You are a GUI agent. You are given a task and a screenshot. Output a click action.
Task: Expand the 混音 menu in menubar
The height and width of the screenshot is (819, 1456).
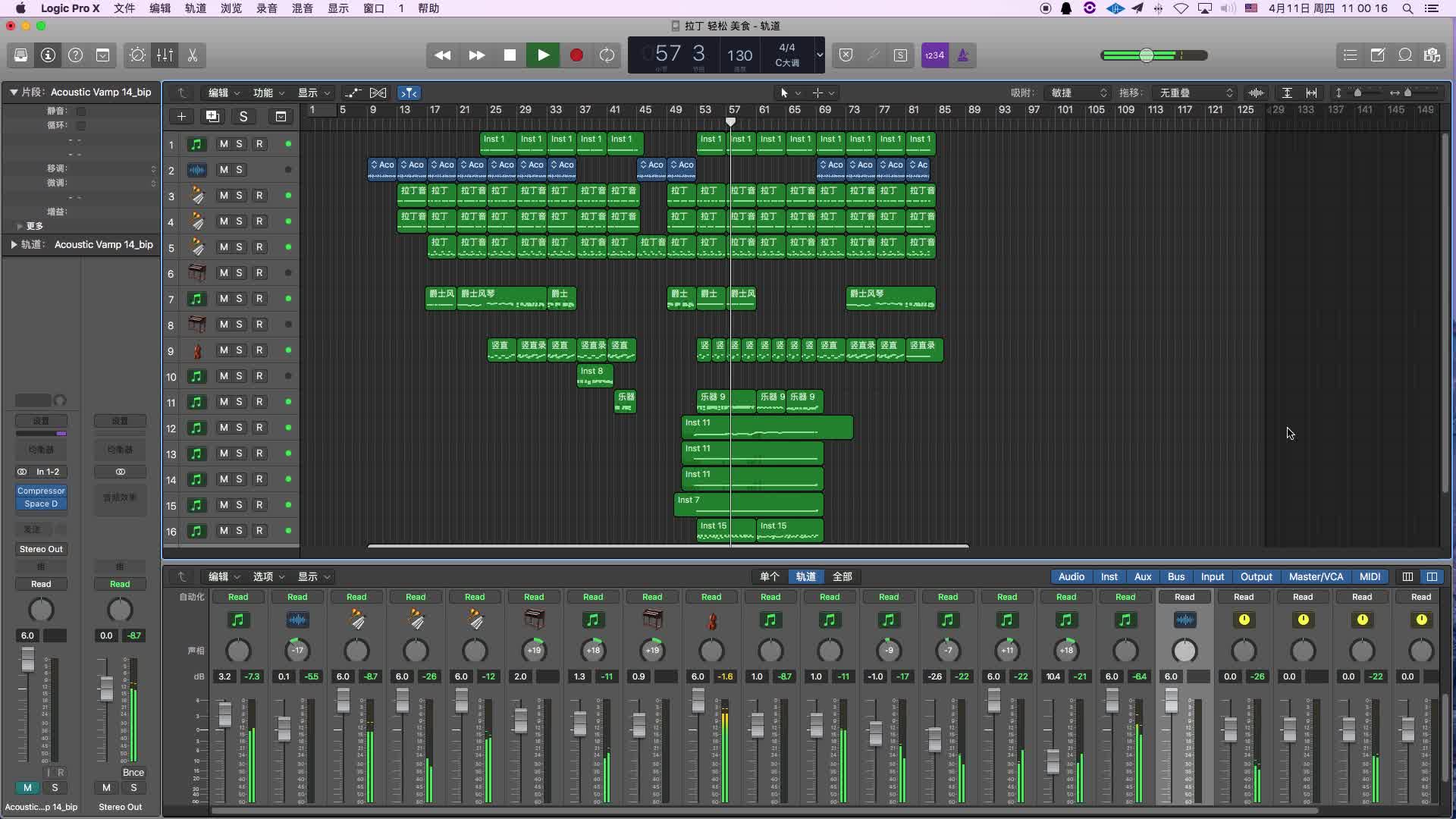[x=302, y=9]
